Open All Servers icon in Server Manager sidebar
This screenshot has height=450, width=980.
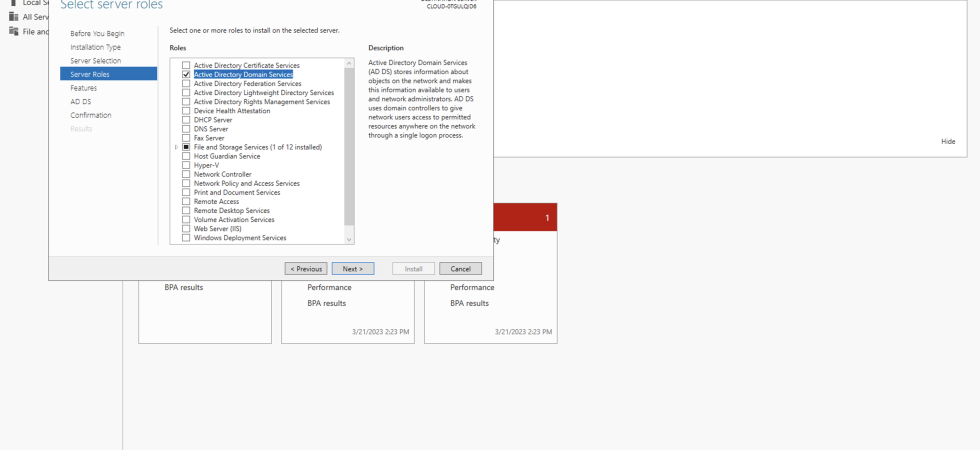[14, 17]
